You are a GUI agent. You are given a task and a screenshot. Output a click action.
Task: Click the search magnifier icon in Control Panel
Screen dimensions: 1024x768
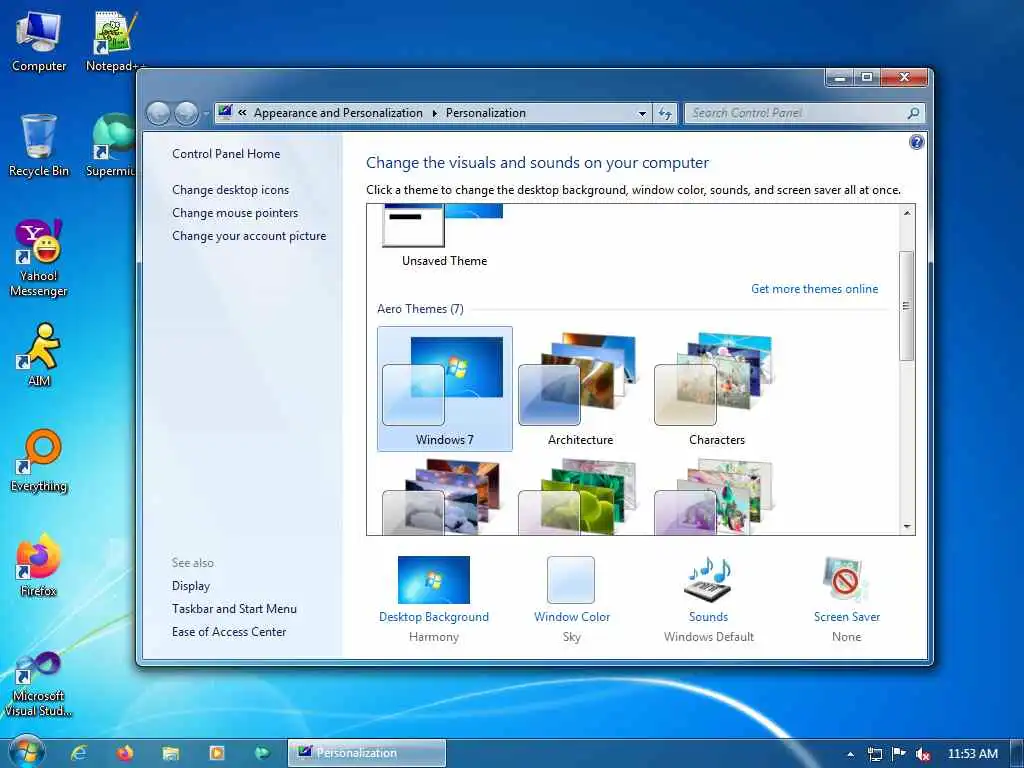click(913, 113)
